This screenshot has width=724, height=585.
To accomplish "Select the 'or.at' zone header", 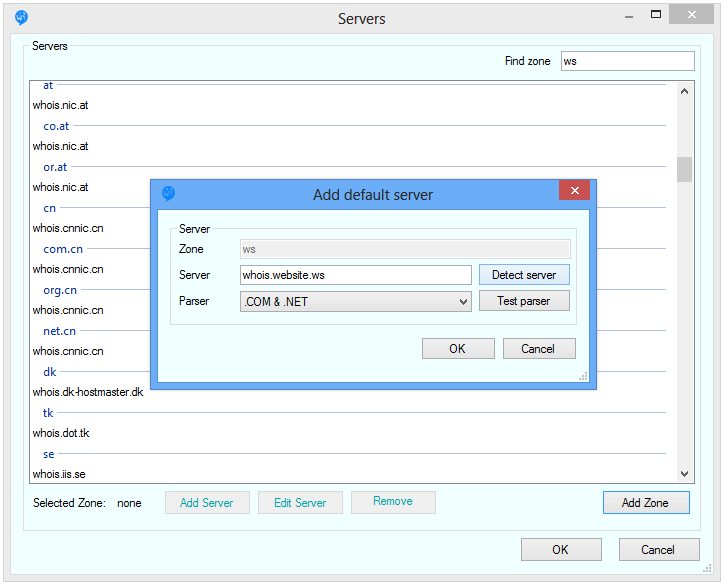I will [x=55, y=167].
